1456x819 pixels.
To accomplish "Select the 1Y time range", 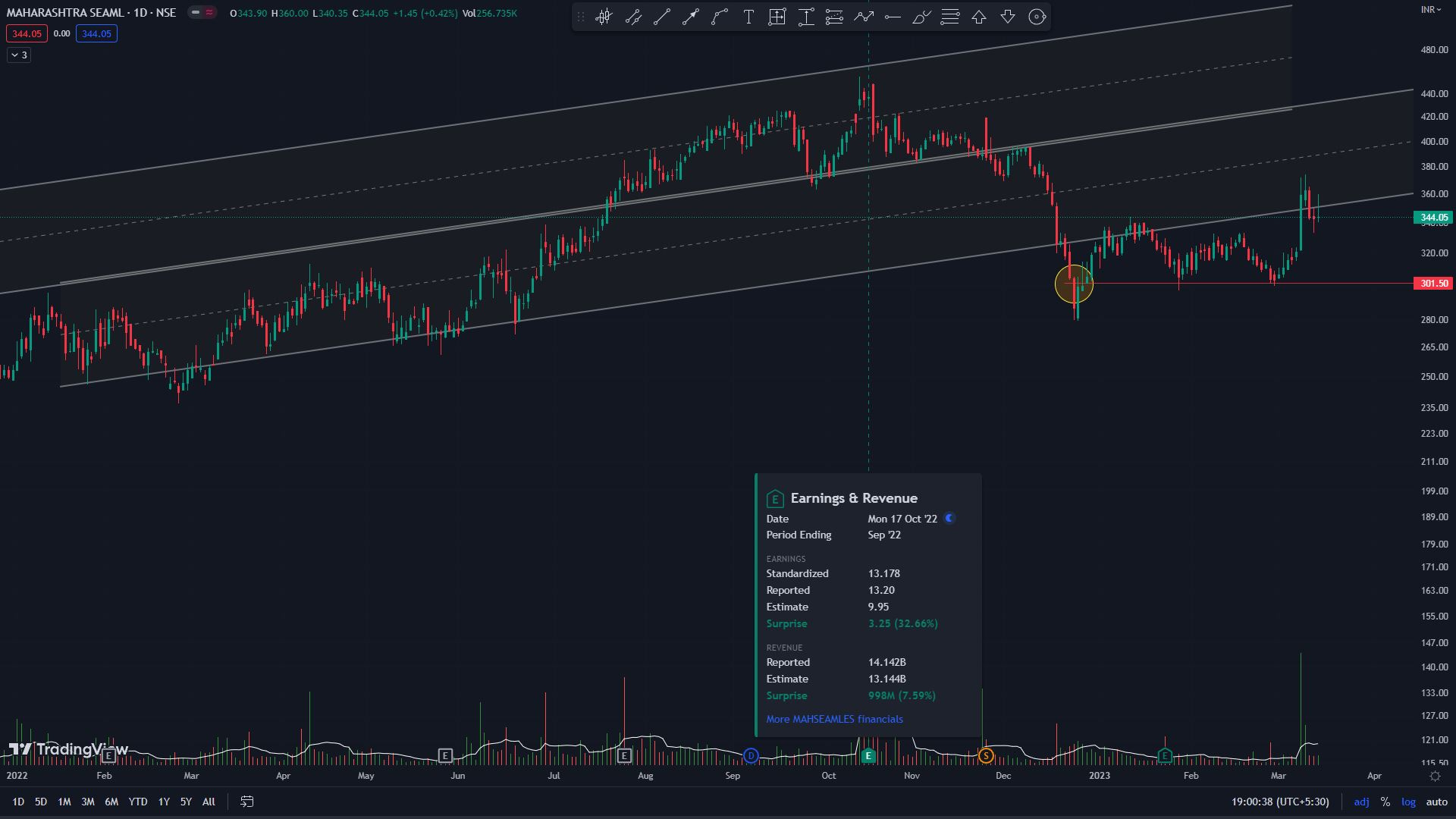I will (164, 802).
